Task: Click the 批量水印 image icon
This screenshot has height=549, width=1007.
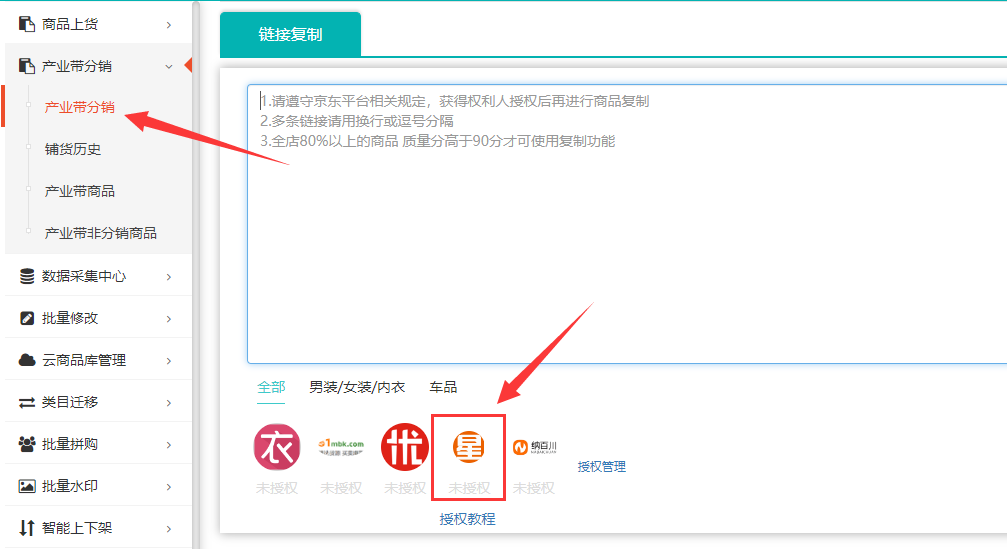Action: click(27, 486)
